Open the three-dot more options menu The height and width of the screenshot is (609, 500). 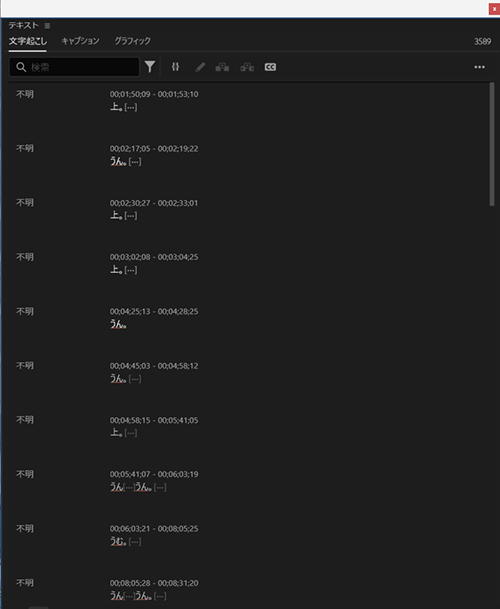coord(479,67)
